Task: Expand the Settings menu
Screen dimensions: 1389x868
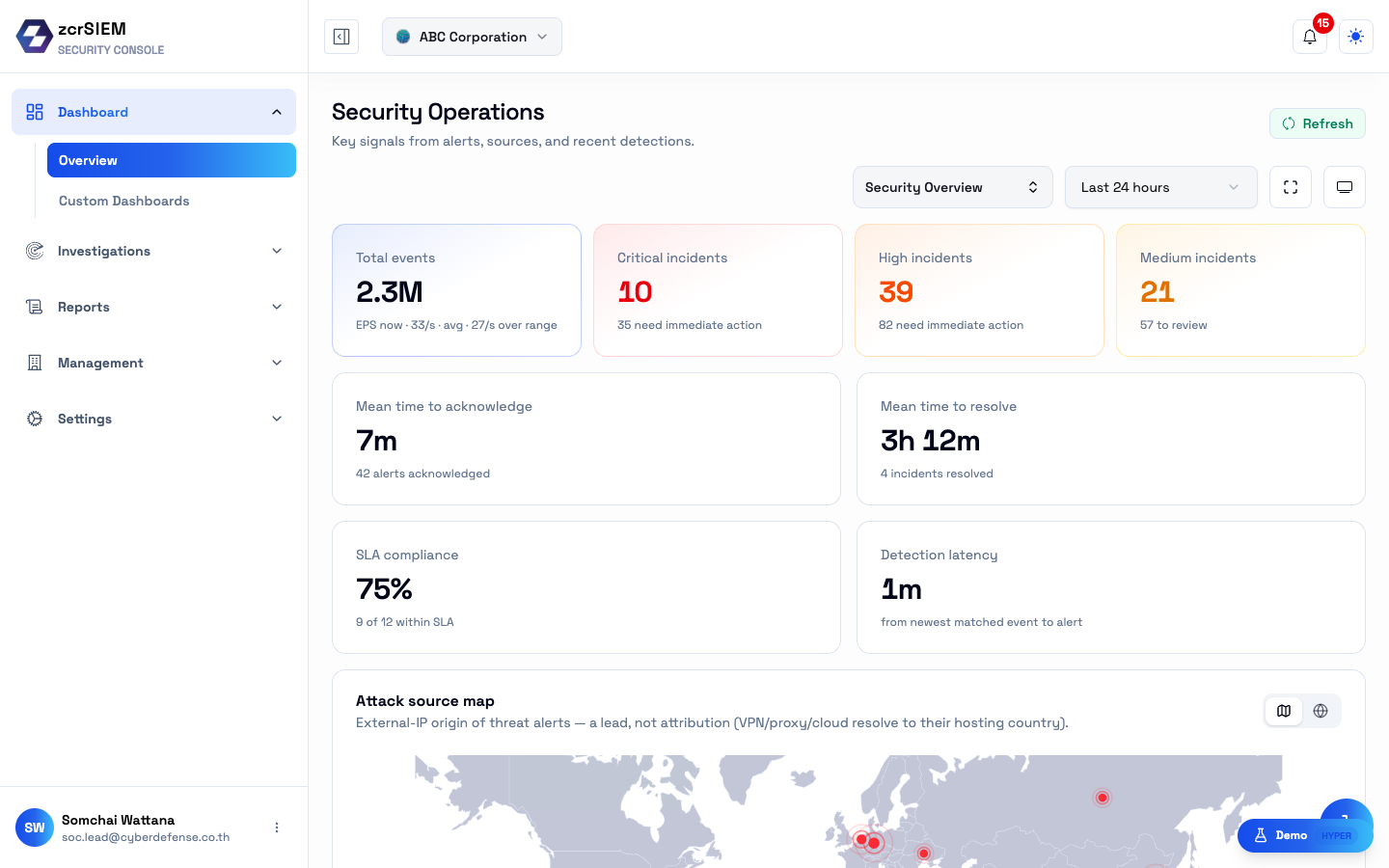Action: [x=154, y=419]
